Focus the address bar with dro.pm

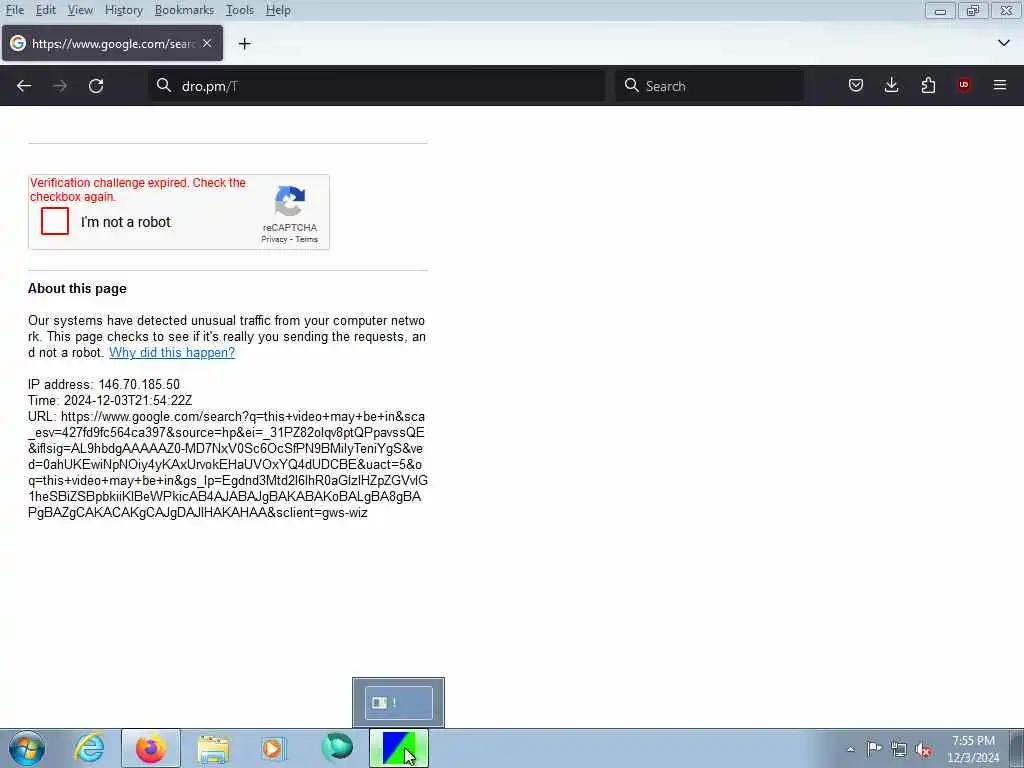click(x=377, y=86)
